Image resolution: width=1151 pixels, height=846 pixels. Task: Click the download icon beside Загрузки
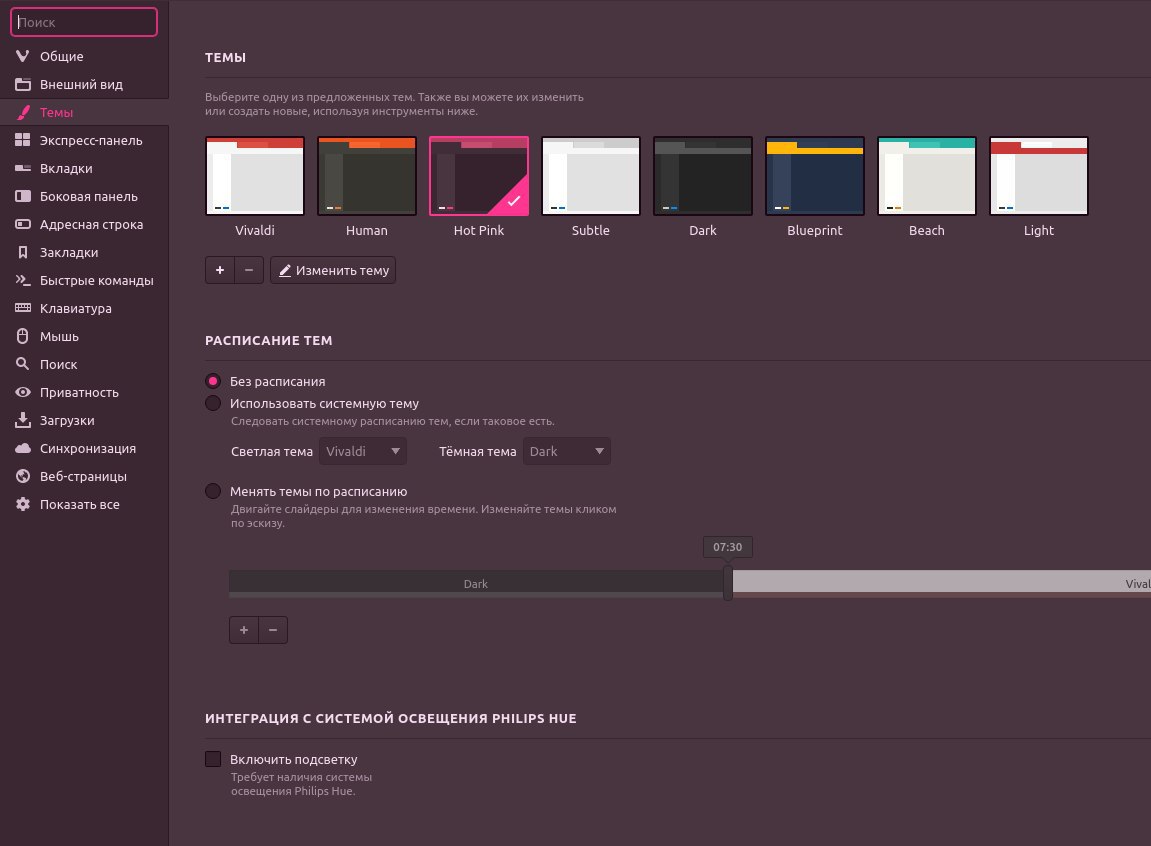[x=23, y=420]
